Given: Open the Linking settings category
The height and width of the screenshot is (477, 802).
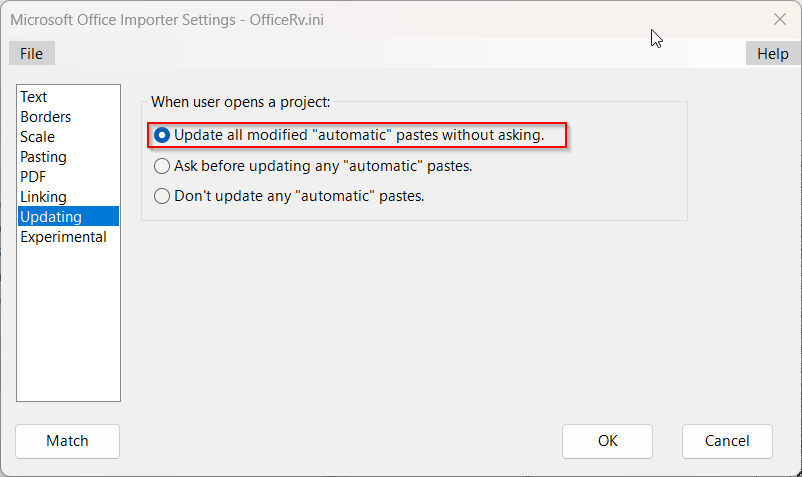Looking at the screenshot, I should 43,197.
